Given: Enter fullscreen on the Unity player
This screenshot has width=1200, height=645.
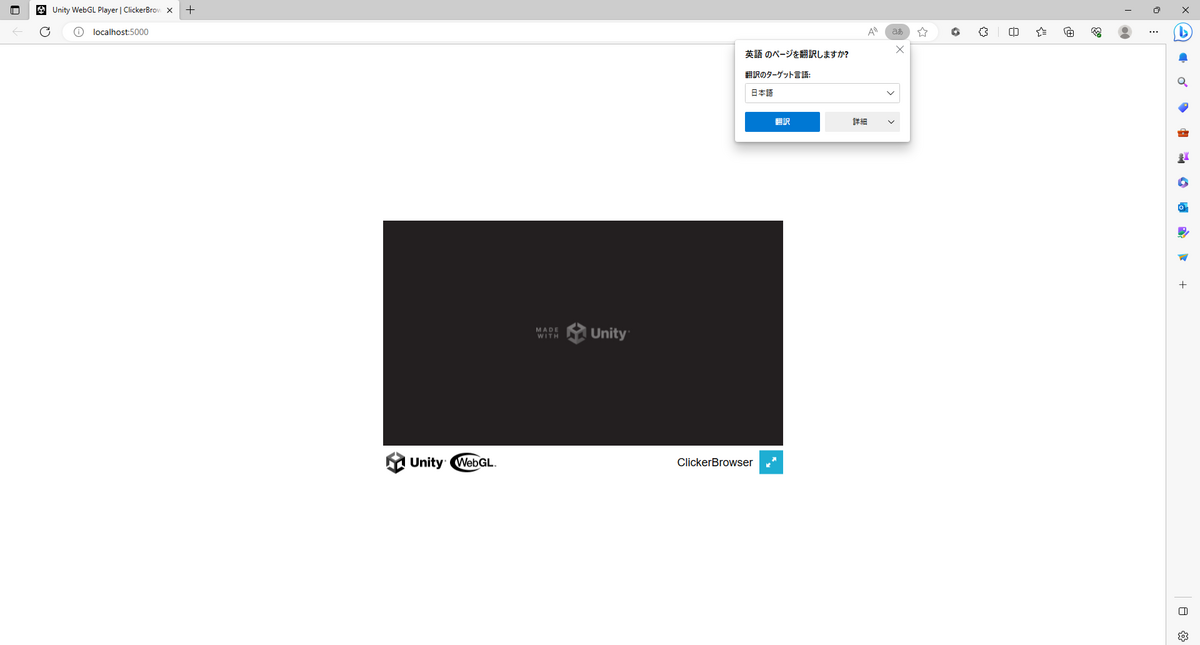Looking at the screenshot, I should [x=770, y=462].
